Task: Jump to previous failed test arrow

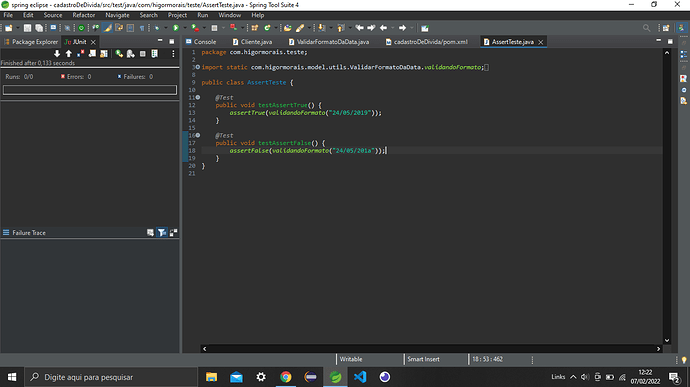Action: pos(69,54)
